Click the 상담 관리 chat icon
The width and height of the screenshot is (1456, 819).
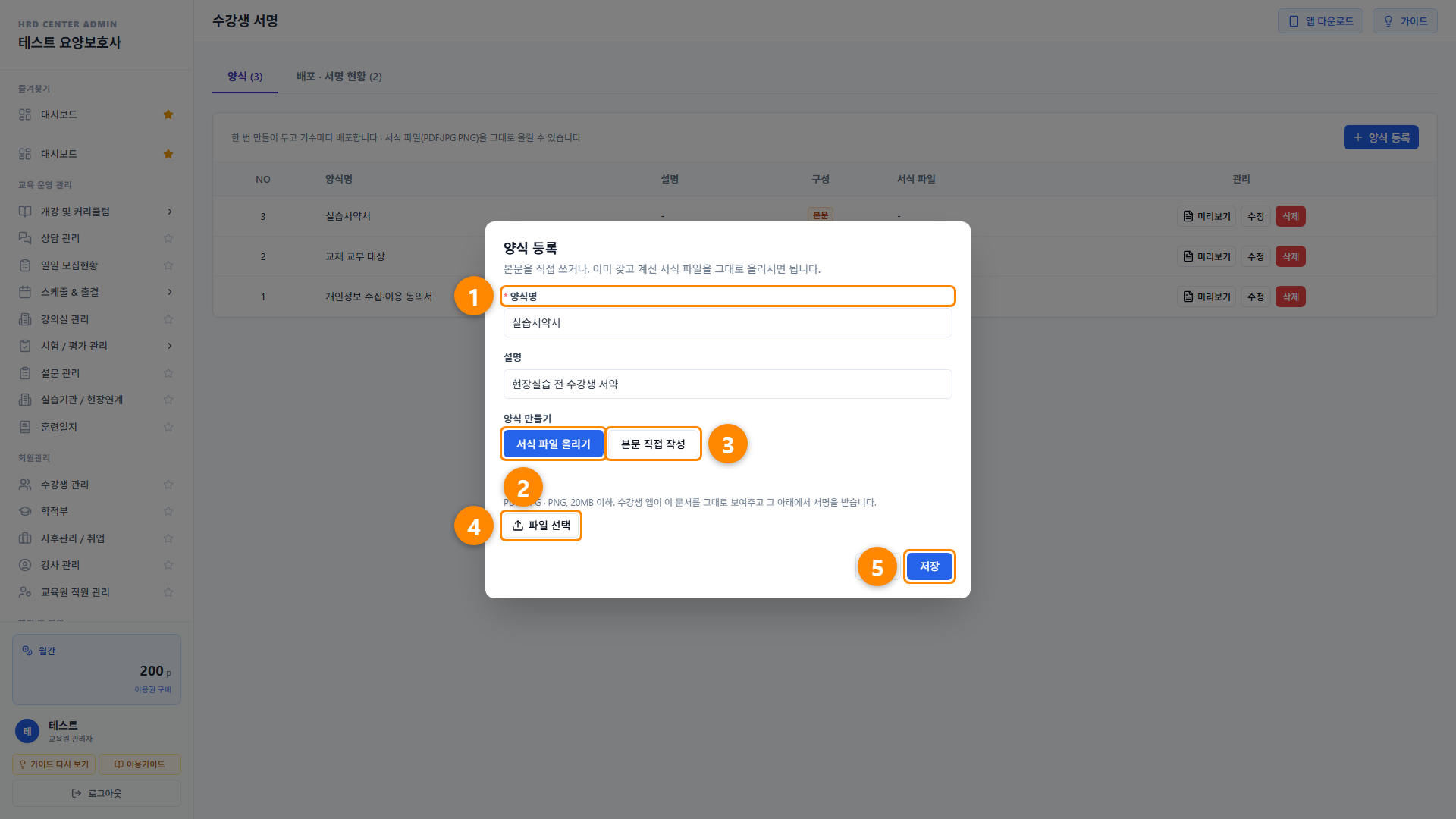[x=25, y=238]
